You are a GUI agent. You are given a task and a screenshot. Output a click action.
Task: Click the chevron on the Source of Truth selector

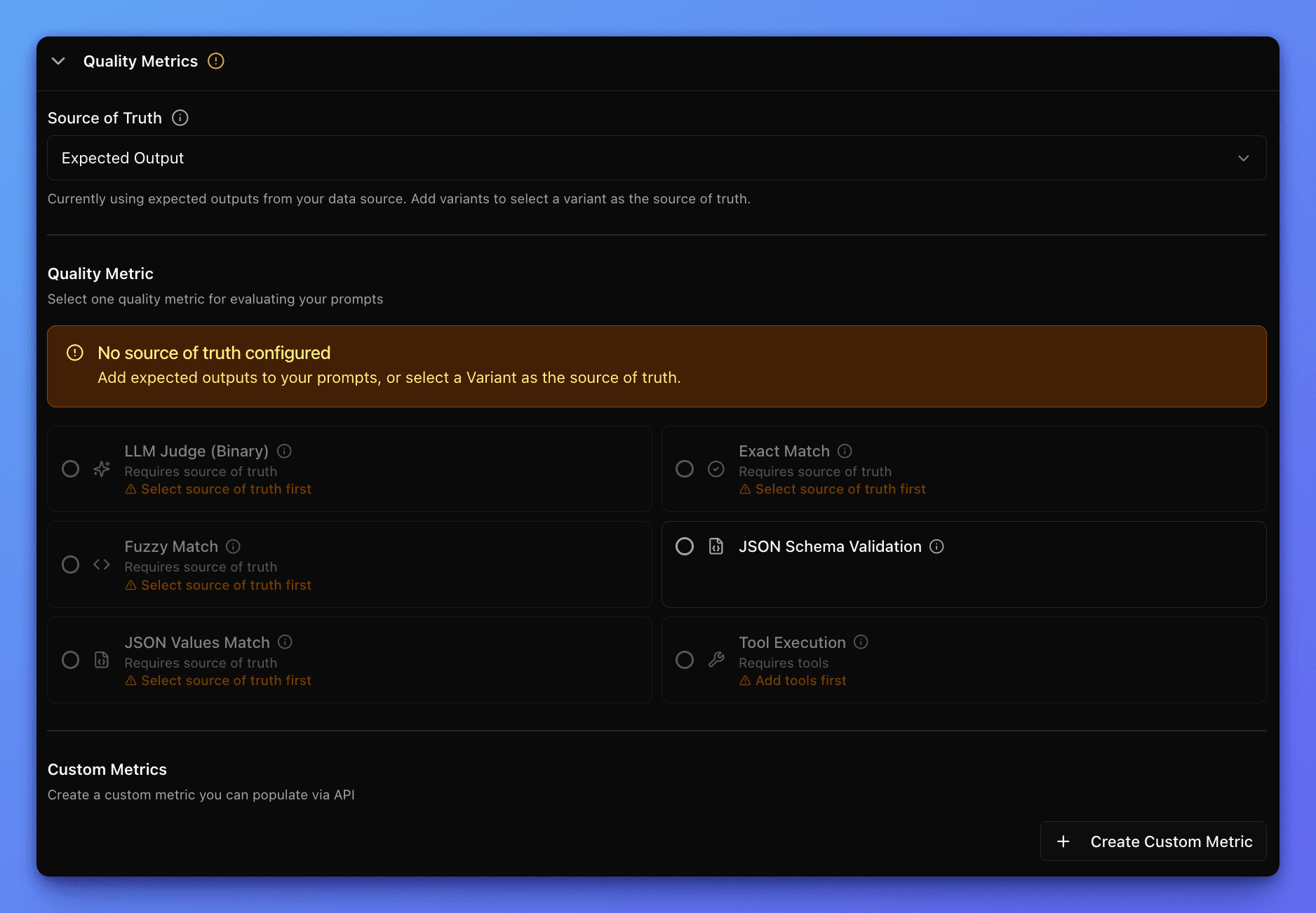point(1243,158)
